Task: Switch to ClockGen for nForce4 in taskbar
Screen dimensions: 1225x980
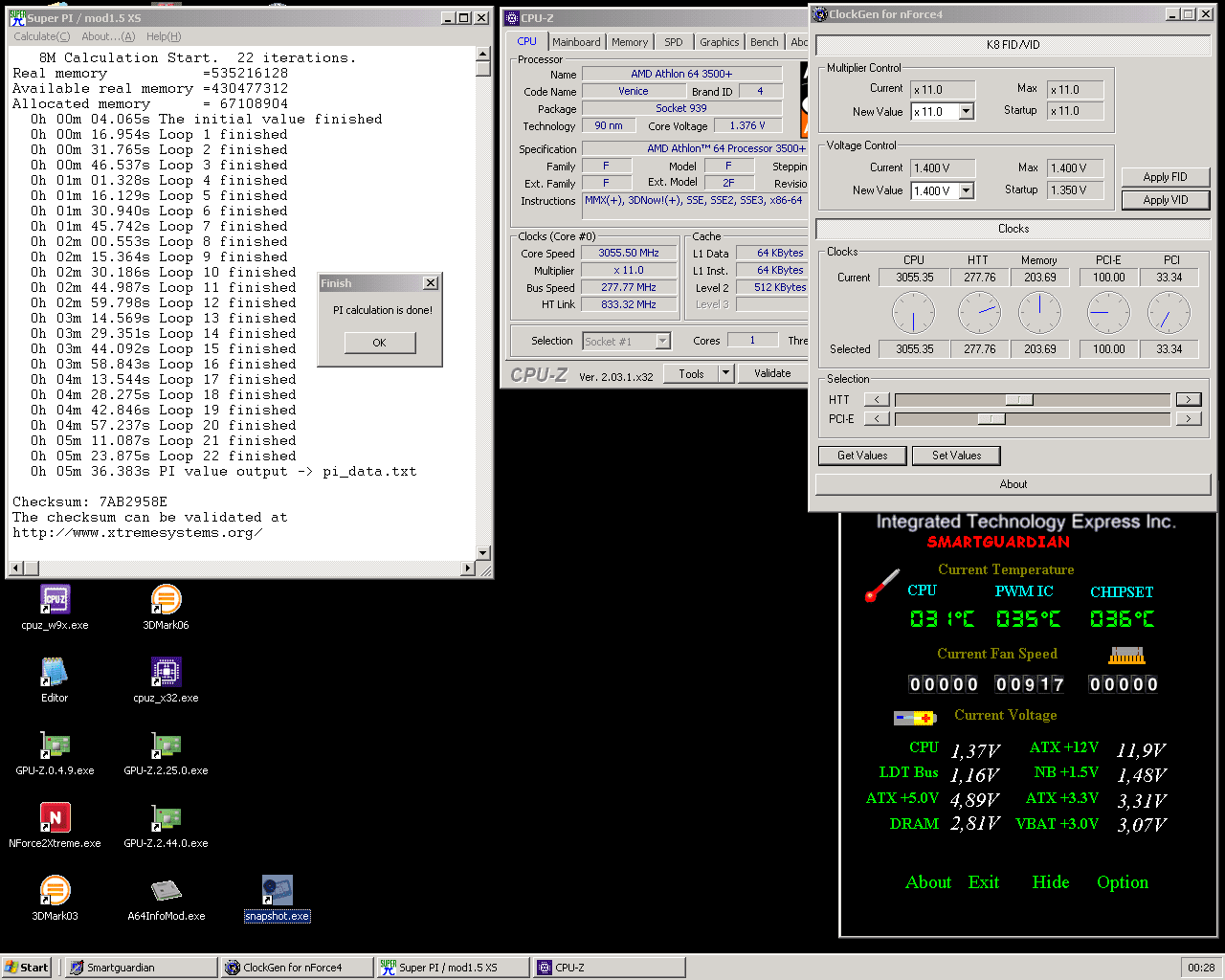Action: coord(298,968)
